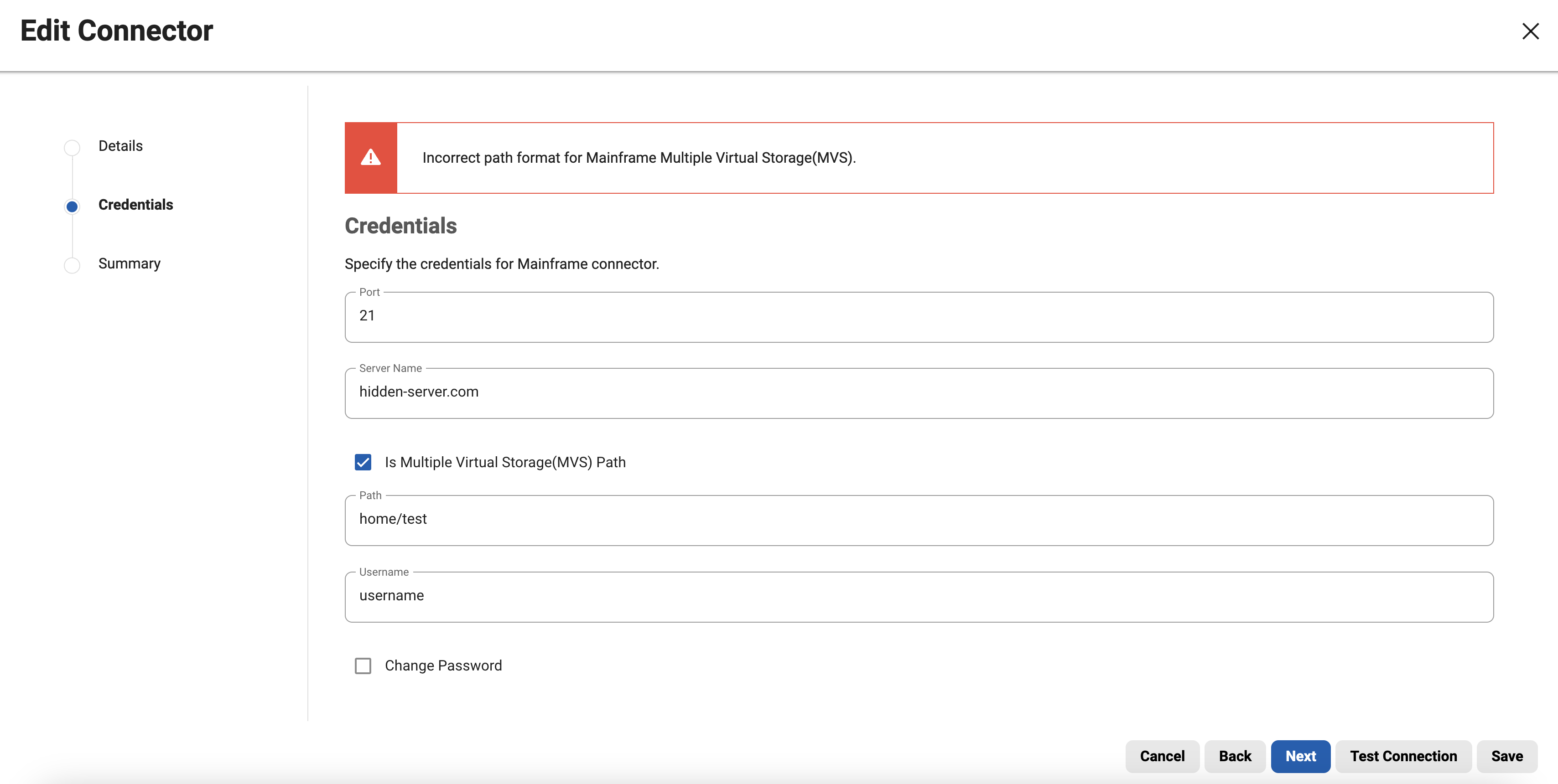Viewport: 1558px width, 784px height.
Task: Save the connector changes
Action: [x=1506, y=756]
